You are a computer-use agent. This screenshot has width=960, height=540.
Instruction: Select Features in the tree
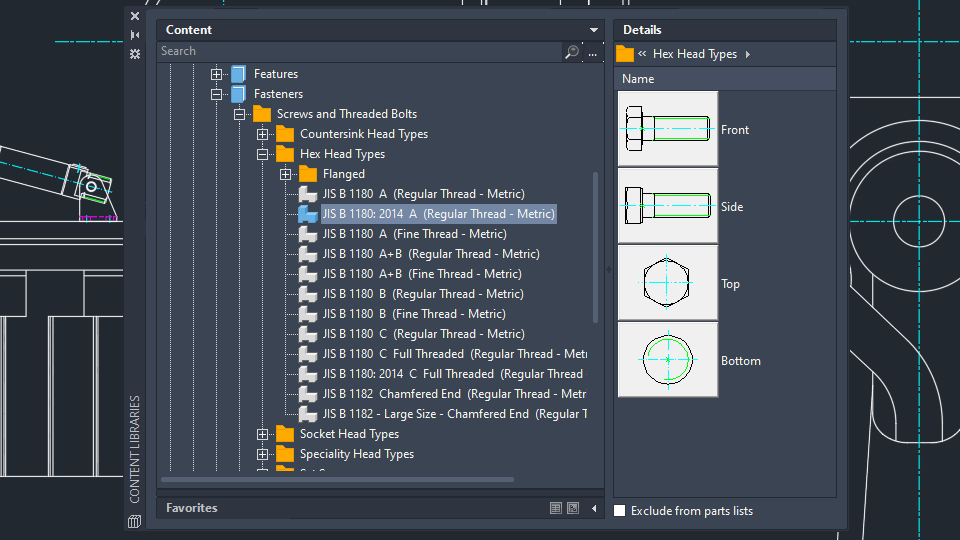[x=276, y=74]
